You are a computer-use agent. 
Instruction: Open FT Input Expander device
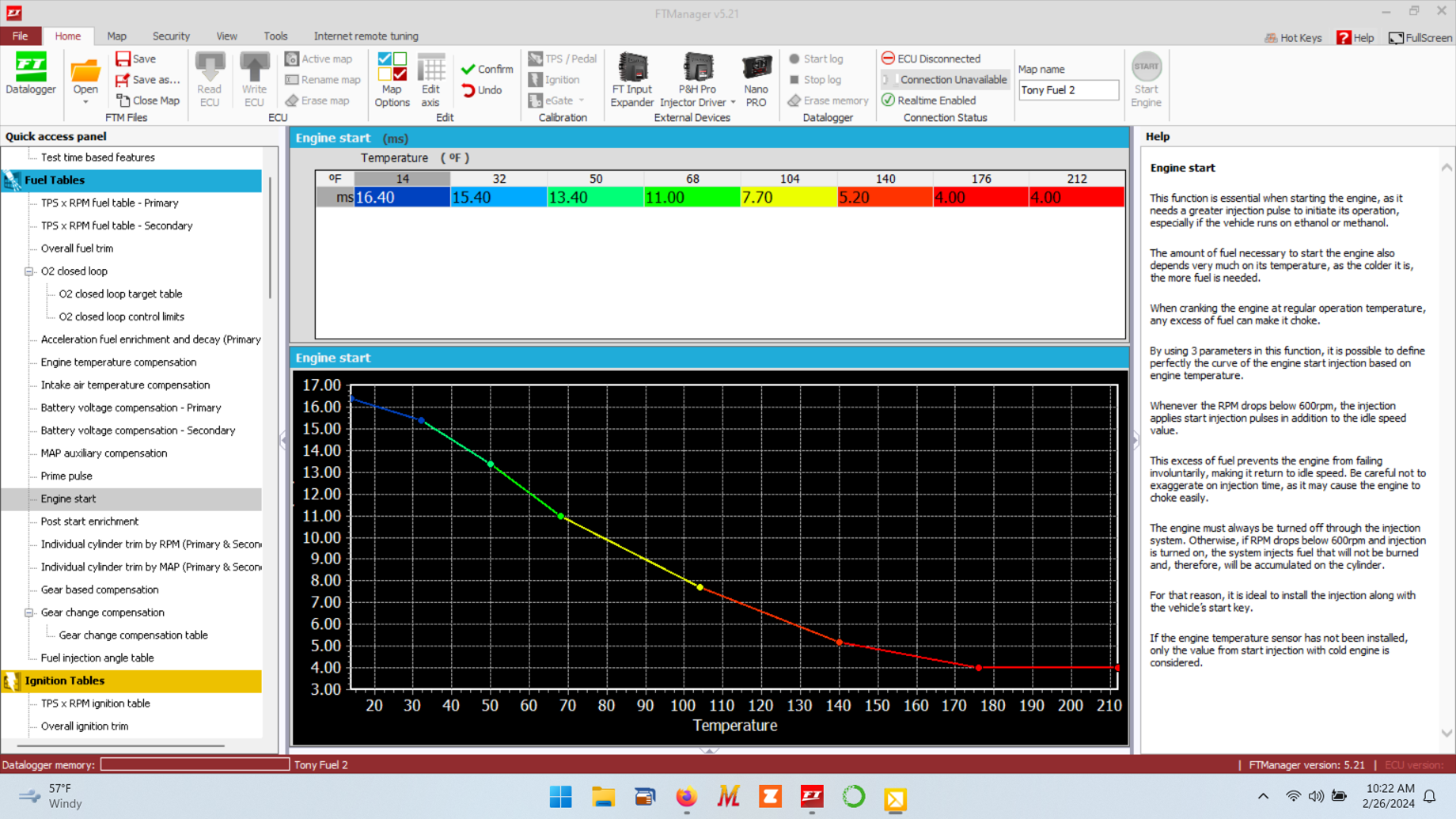click(x=632, y=81)
